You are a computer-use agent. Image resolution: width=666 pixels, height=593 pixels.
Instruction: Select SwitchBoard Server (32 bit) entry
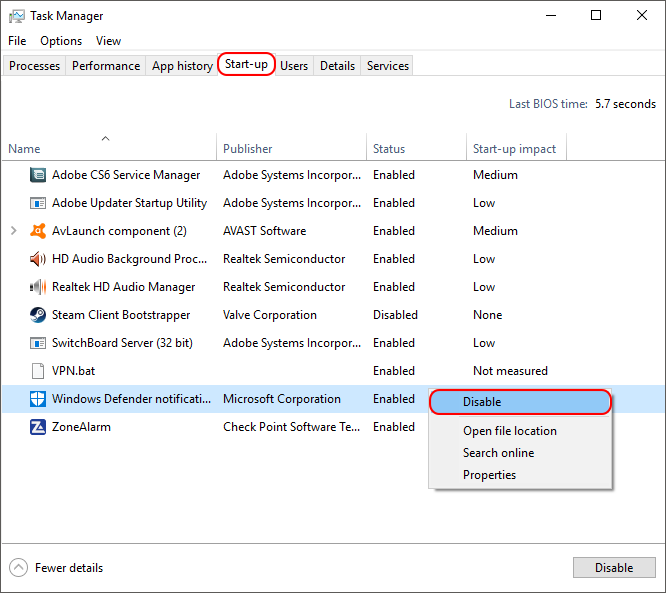(333, 343)
